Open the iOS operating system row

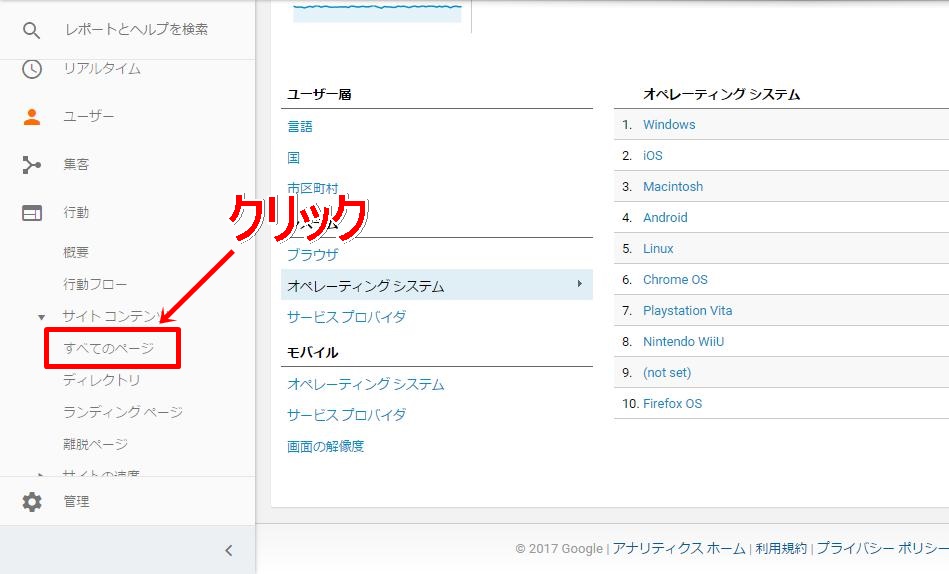click(x=652, y=156)
